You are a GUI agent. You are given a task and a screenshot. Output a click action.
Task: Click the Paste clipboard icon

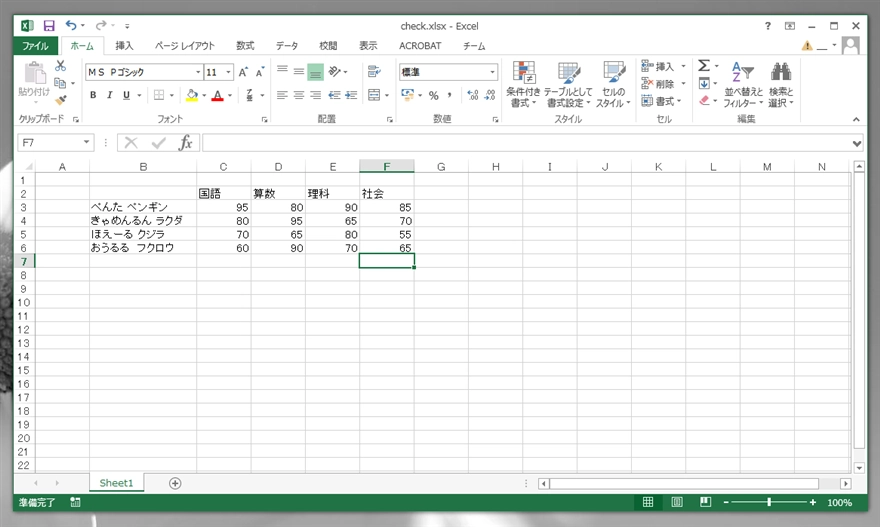click(35, 73)
